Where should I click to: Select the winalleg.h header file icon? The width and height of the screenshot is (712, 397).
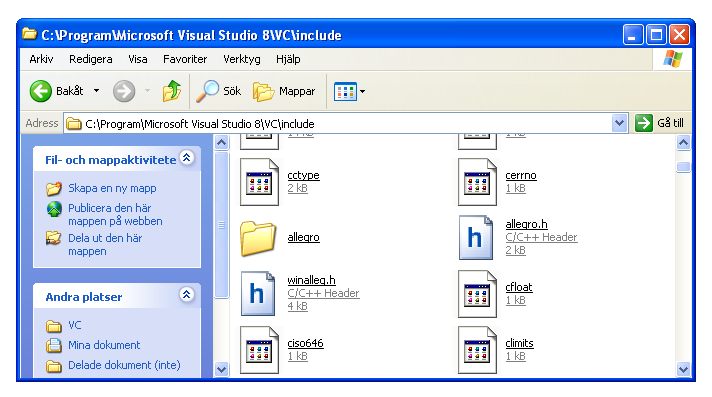click(257, 293)
